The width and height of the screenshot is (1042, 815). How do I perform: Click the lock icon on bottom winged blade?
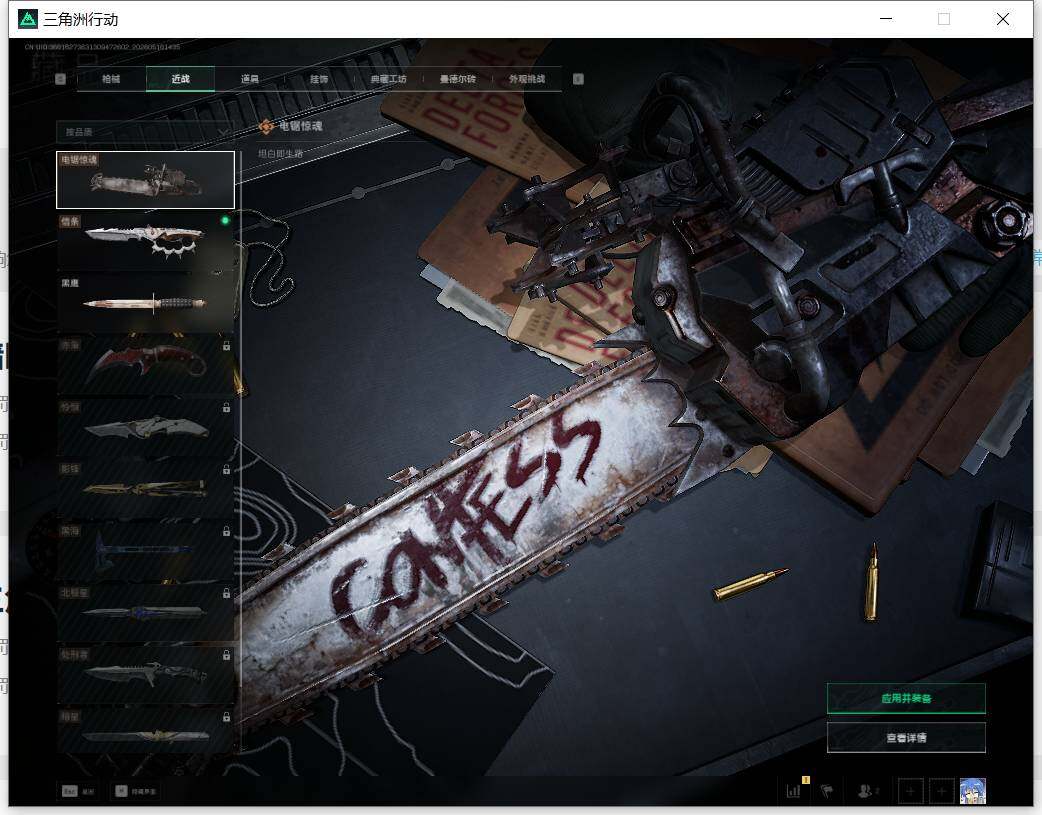(x=227, y=717)
